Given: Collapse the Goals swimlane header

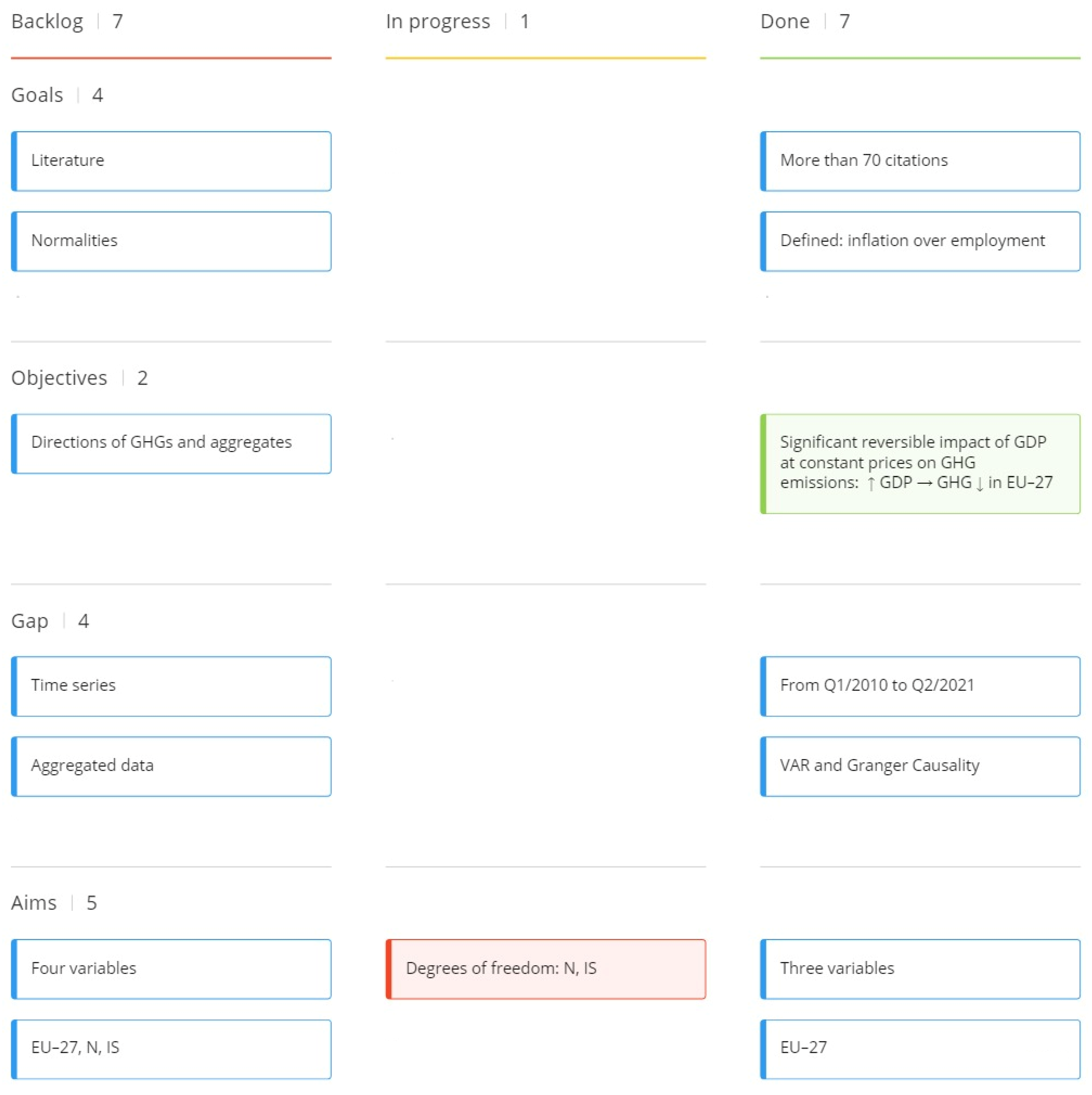Looking at the screenshot, I should tap(37, 95).
